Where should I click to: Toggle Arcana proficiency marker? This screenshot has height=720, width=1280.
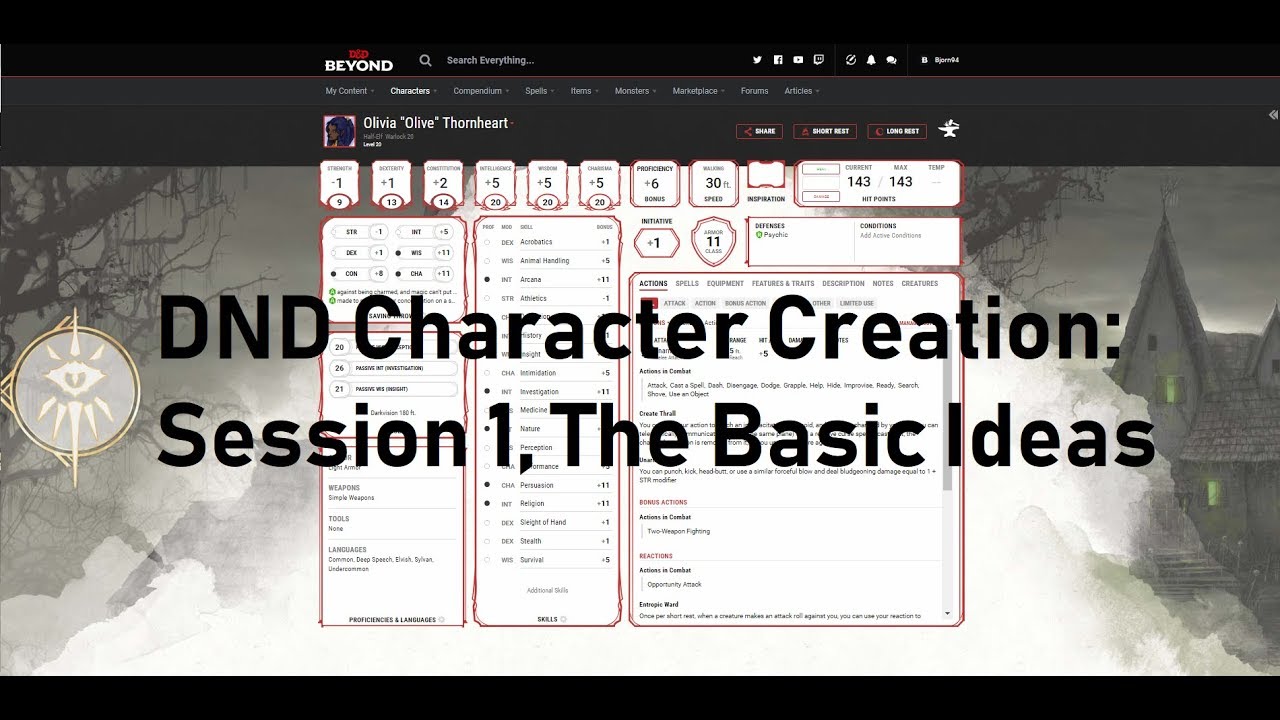pos(487,279)
